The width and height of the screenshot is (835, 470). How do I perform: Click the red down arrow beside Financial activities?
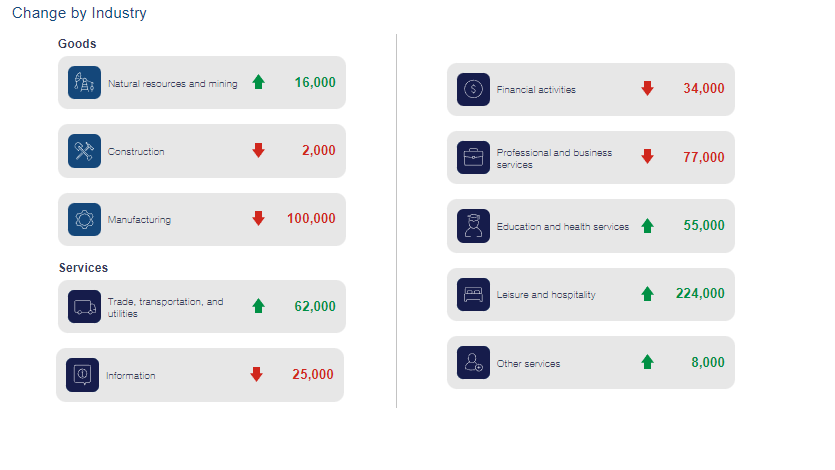(x=647, y=88)
